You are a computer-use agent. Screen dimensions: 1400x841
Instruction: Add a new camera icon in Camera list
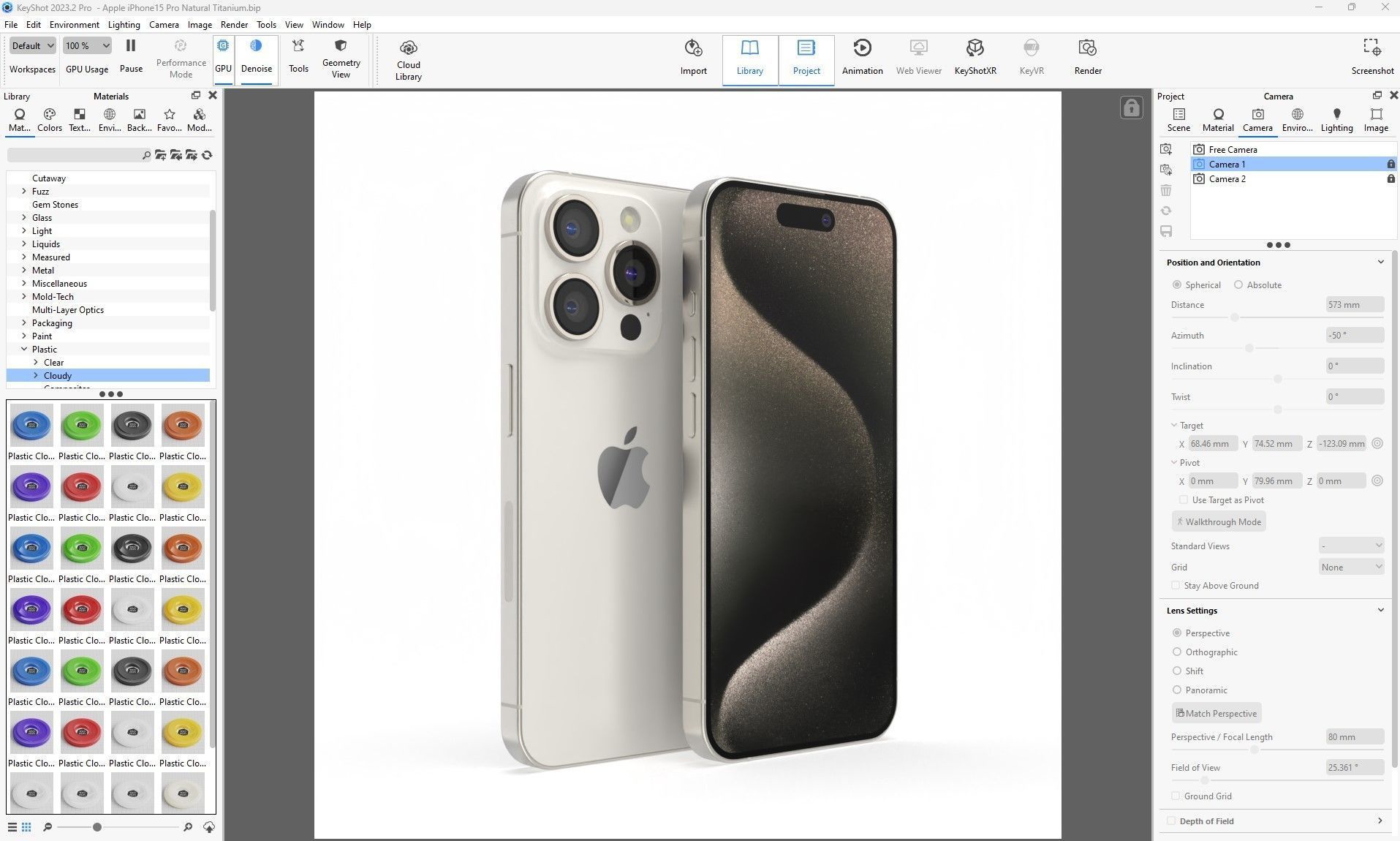coord(1166,149)
